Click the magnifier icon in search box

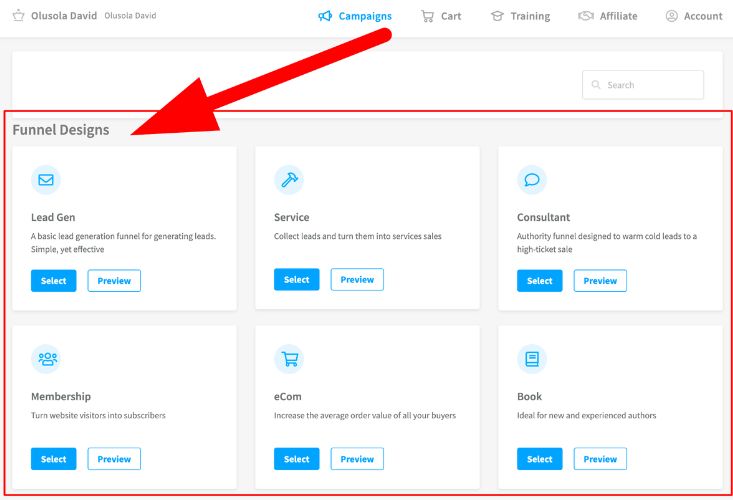coord(596,85)
